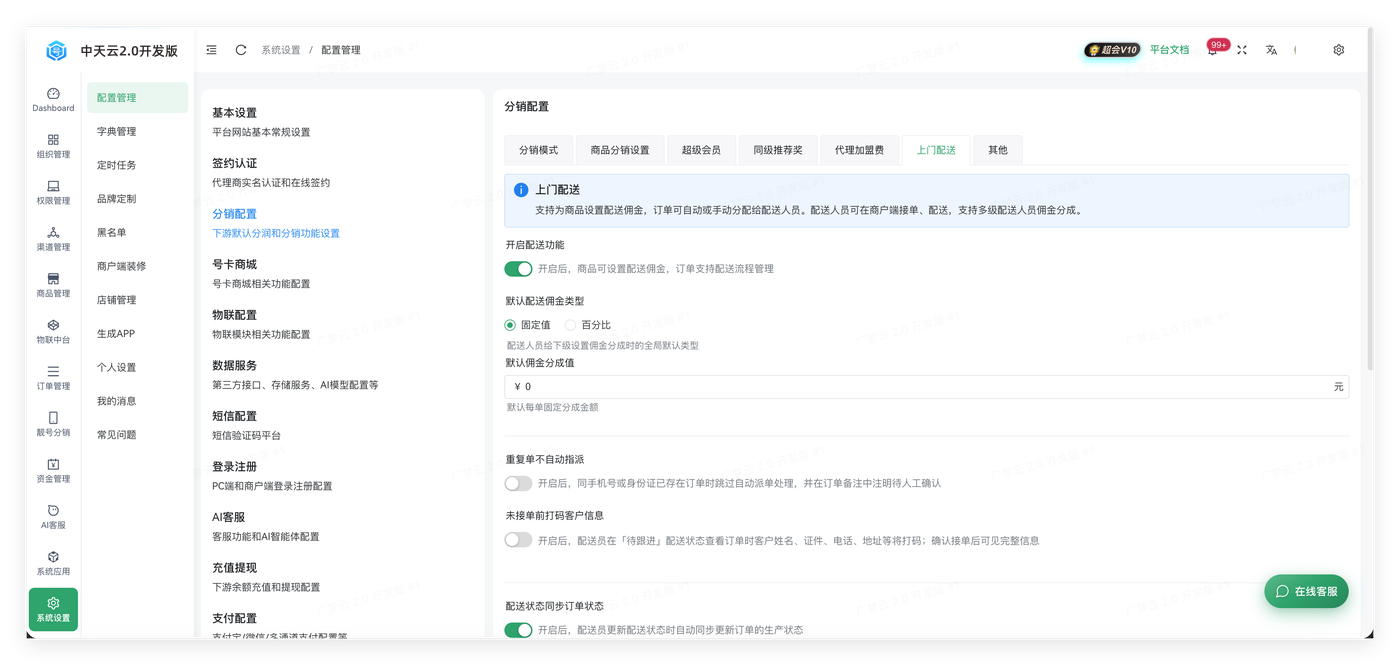Open 黑名单 in the submenu

137,233
